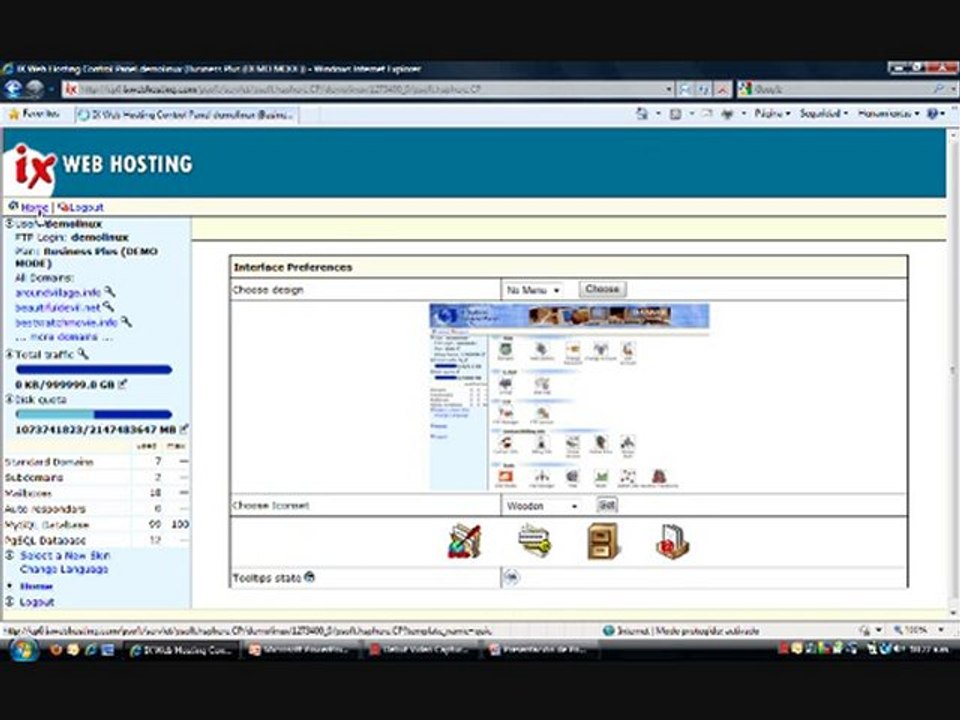Click Logout link at sidebar bottom
960x720 pixels.
[37, 602]
